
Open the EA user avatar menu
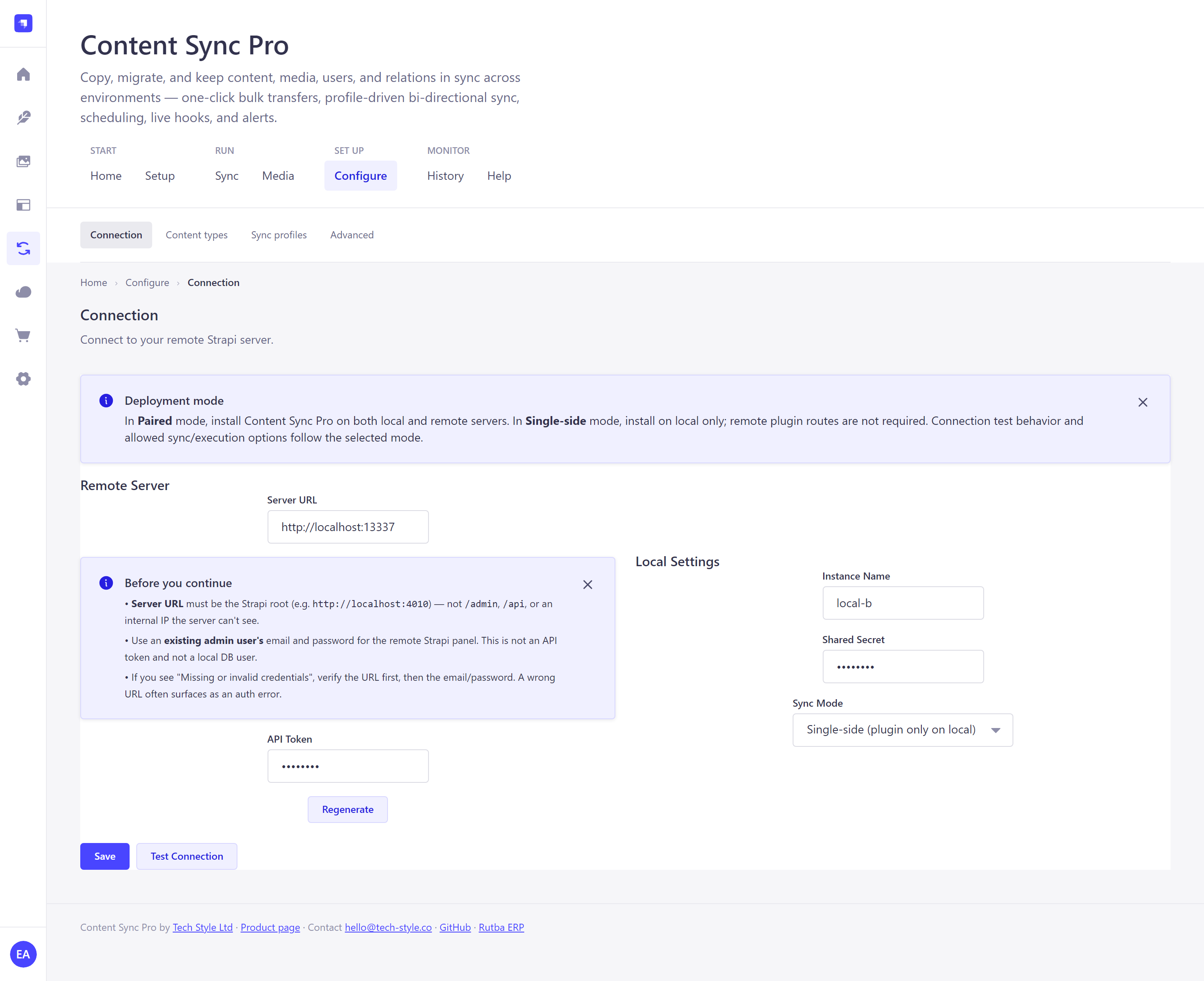(23, 954)
